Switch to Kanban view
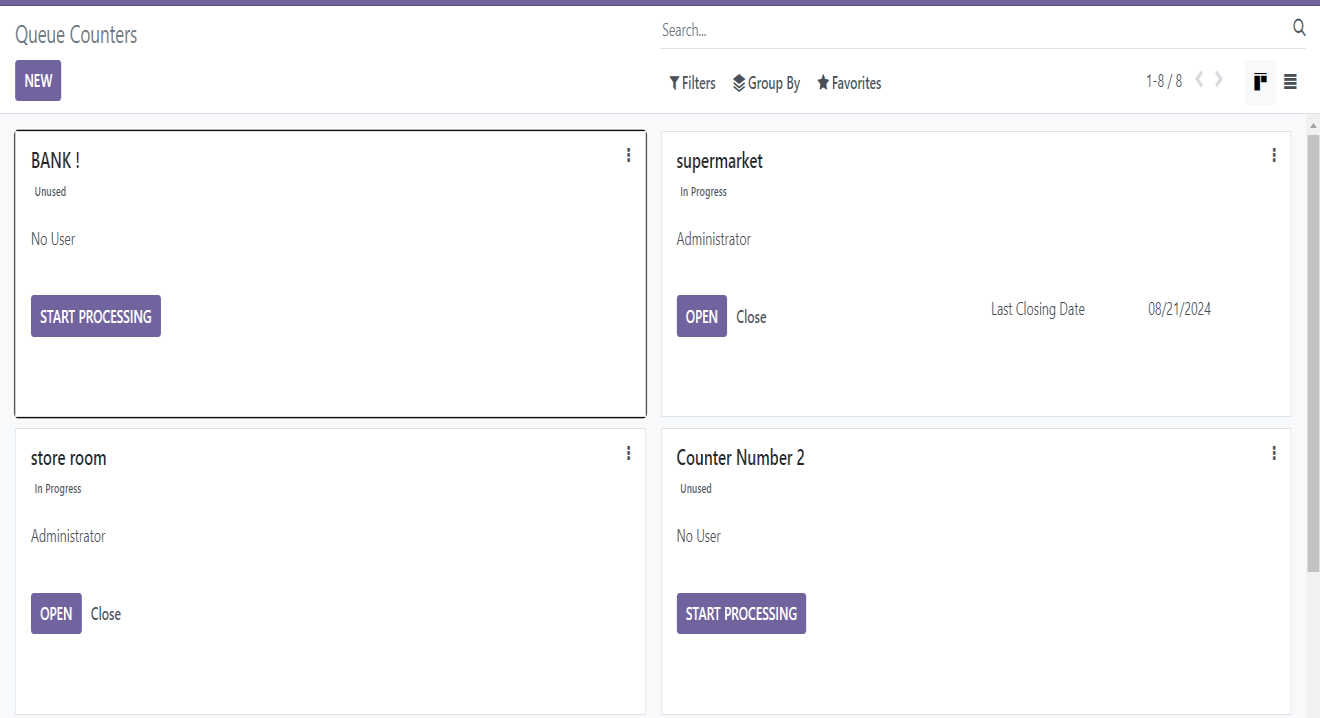Viewport: 1320px width, 718px height. (1260, 82)
